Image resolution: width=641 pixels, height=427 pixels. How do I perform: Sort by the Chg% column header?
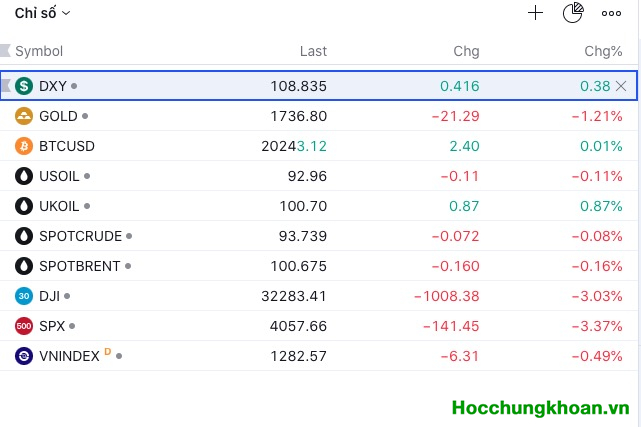[604, 51]
